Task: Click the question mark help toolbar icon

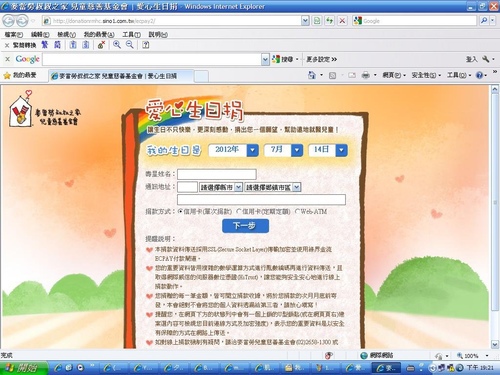Action: click(146, 45)
